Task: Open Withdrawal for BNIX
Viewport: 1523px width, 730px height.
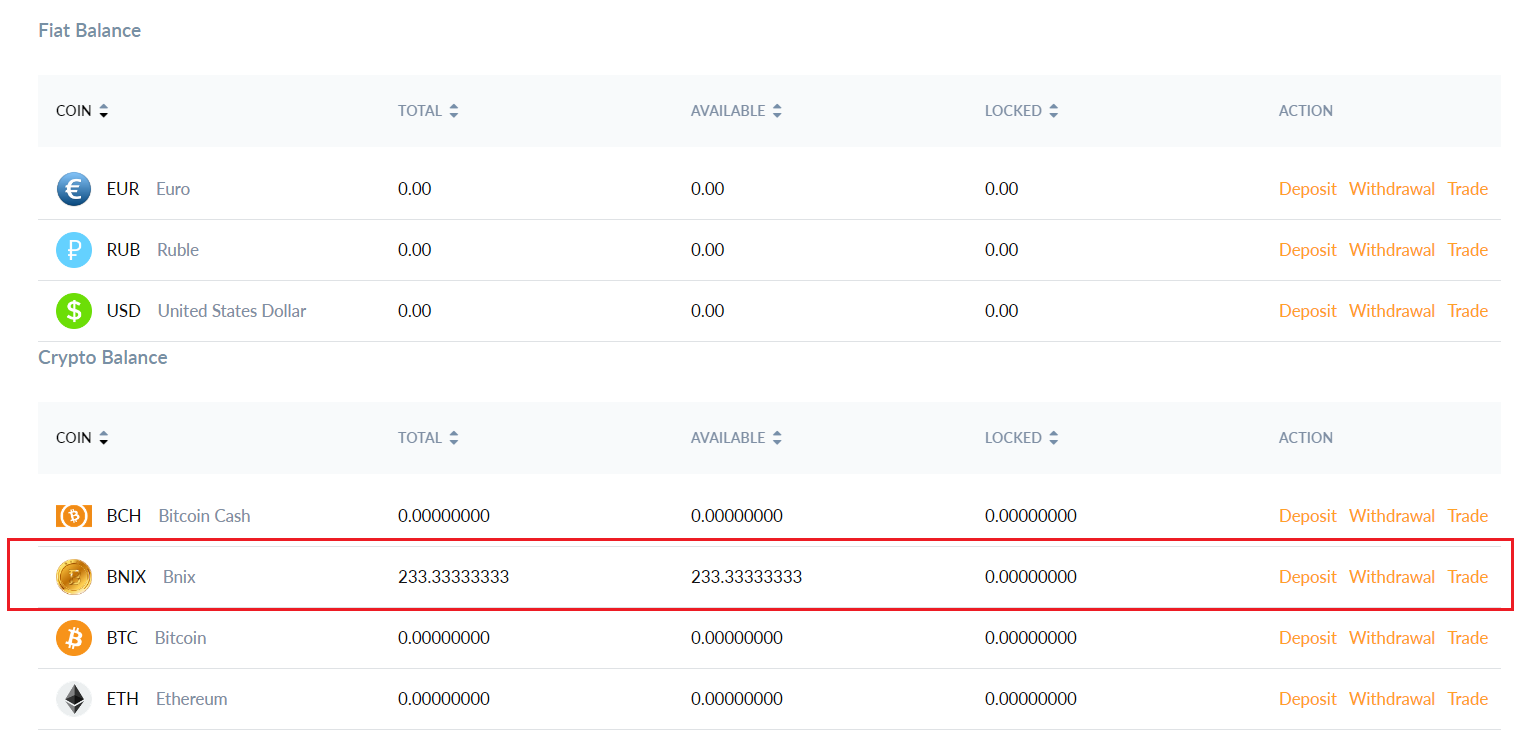Action: tap(1392, 577)
